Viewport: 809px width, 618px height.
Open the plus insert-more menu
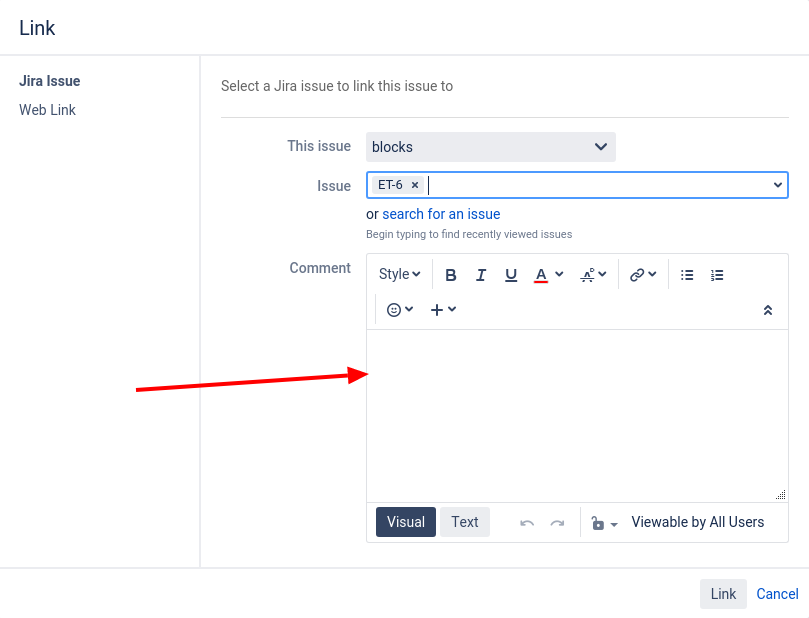pyautogui.click(x=443, y=310)
